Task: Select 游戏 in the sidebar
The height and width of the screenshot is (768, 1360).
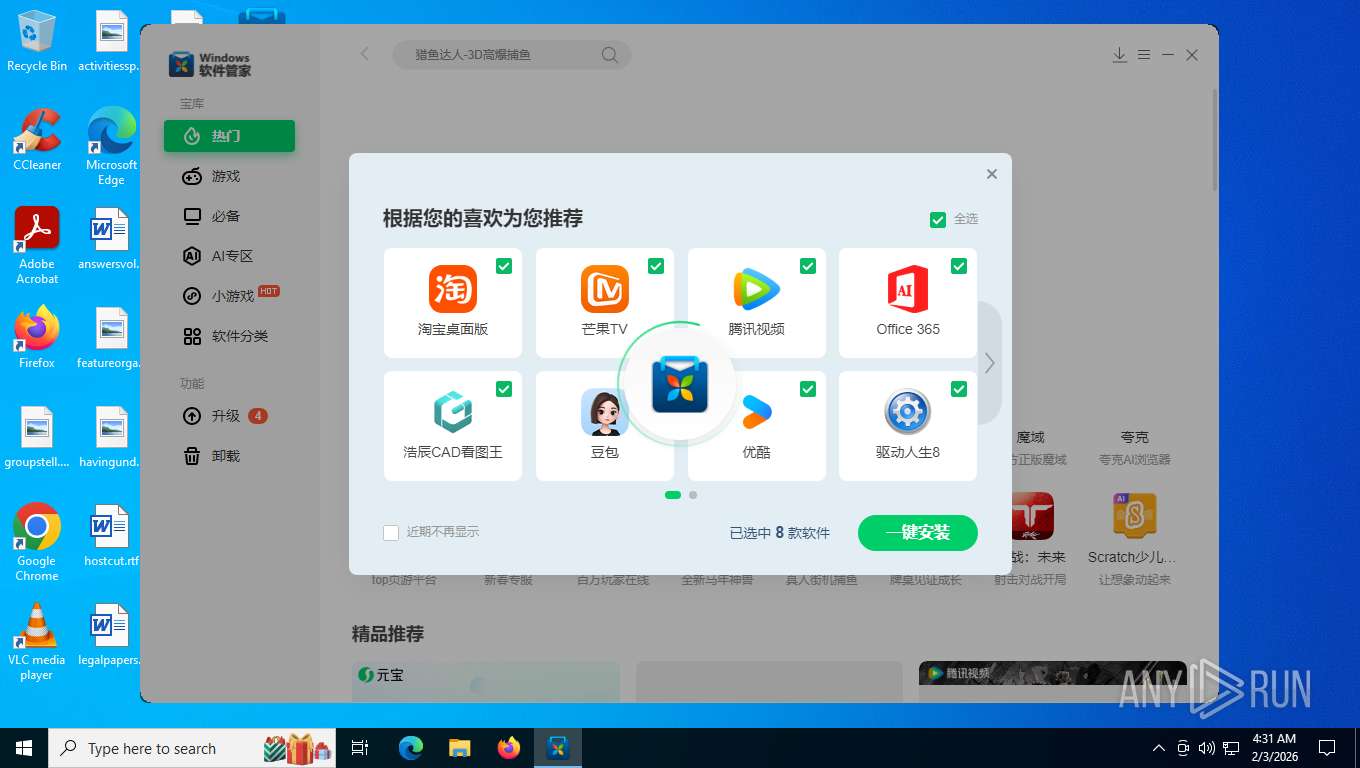Action: pyautogui.click(x=229, y=176)
